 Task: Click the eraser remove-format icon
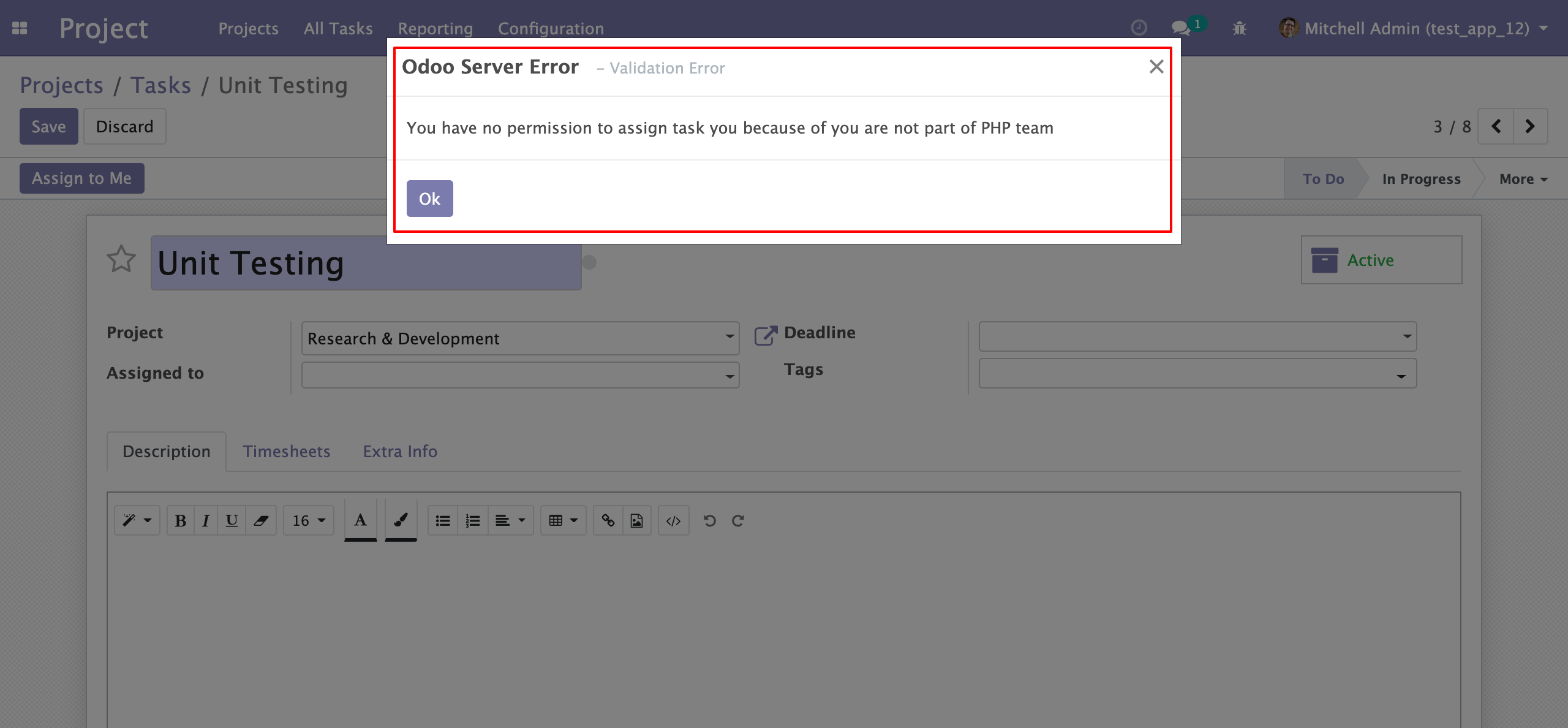[261, 520]
